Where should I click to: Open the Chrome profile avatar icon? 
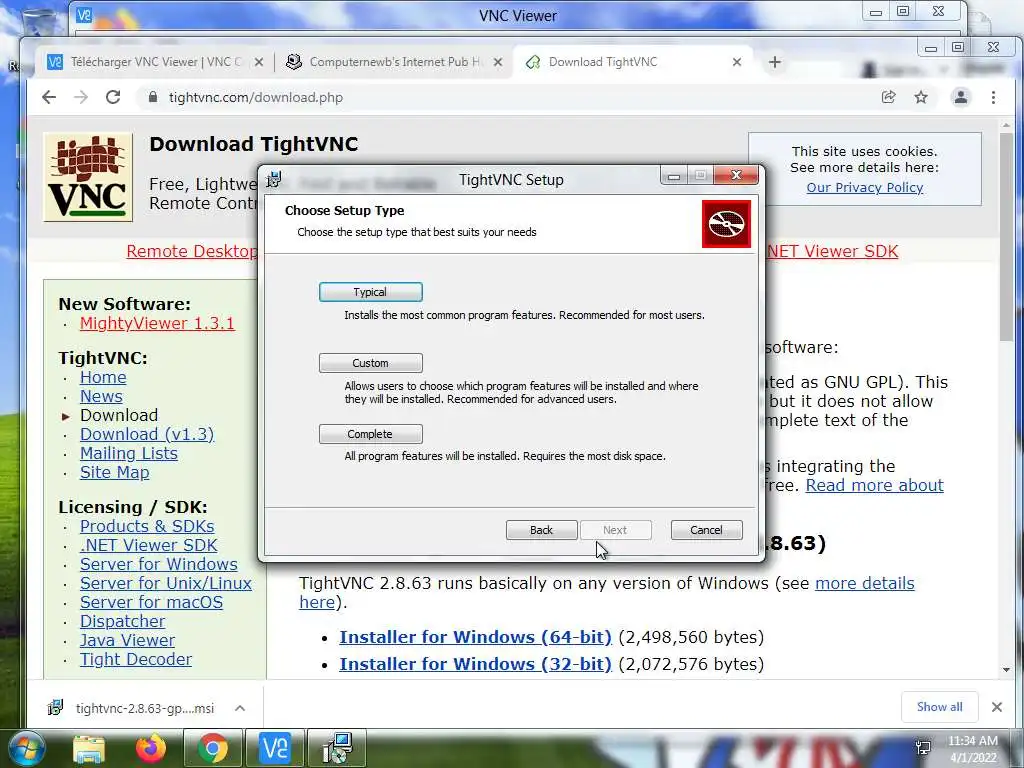point(961,97)
